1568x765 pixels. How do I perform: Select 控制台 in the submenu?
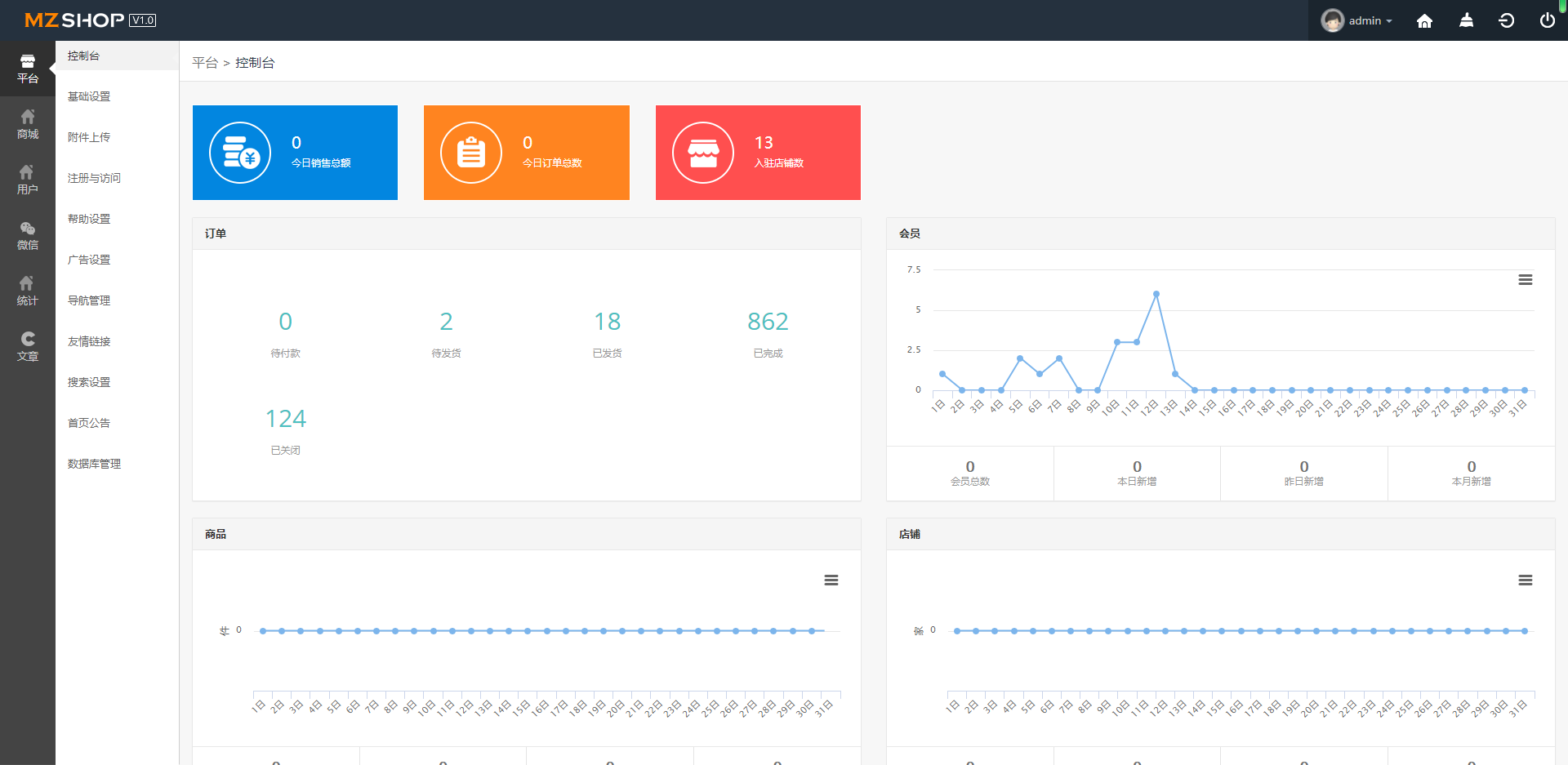(117, 56)
